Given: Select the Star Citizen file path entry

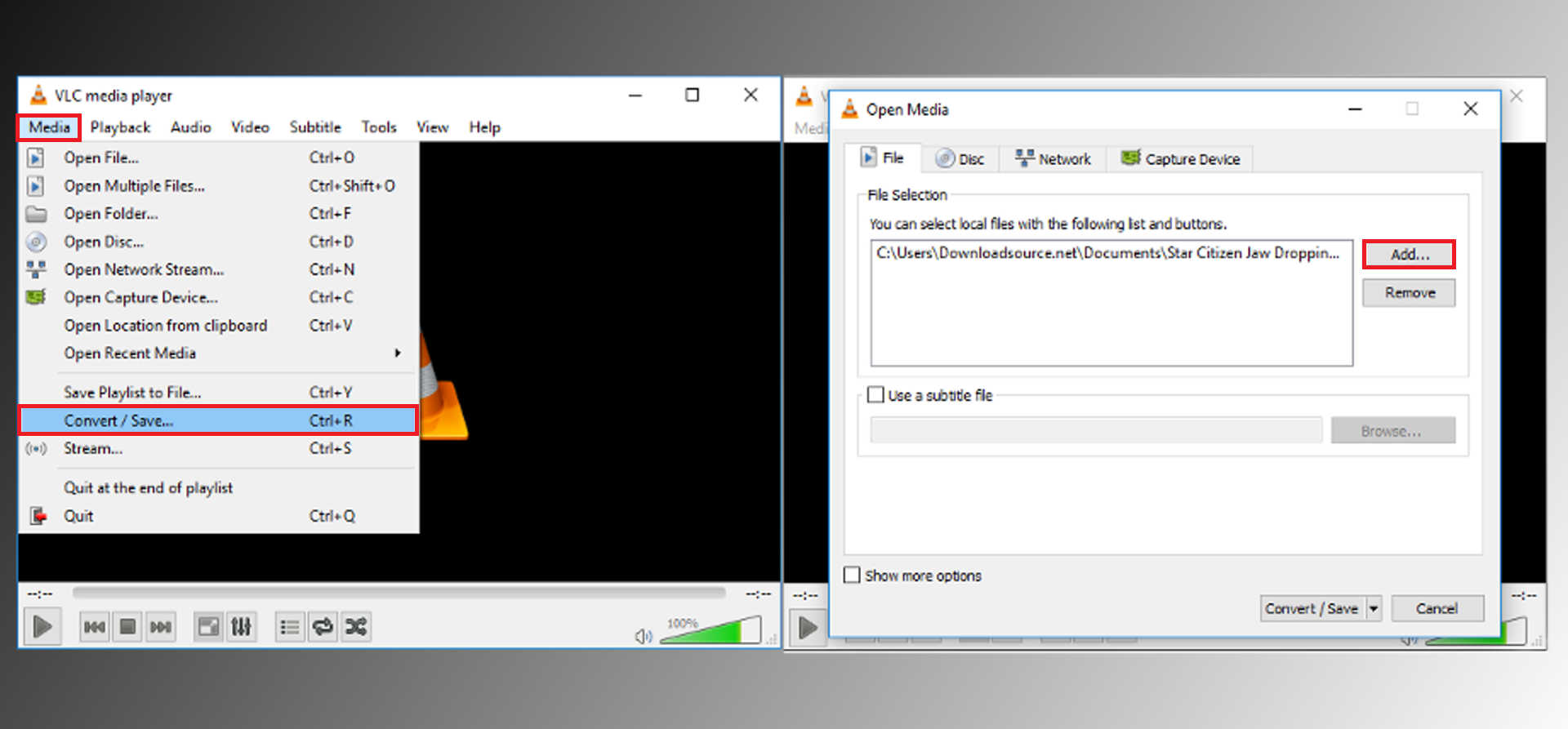Looking at the screenshot, I should coord(1108,253).
